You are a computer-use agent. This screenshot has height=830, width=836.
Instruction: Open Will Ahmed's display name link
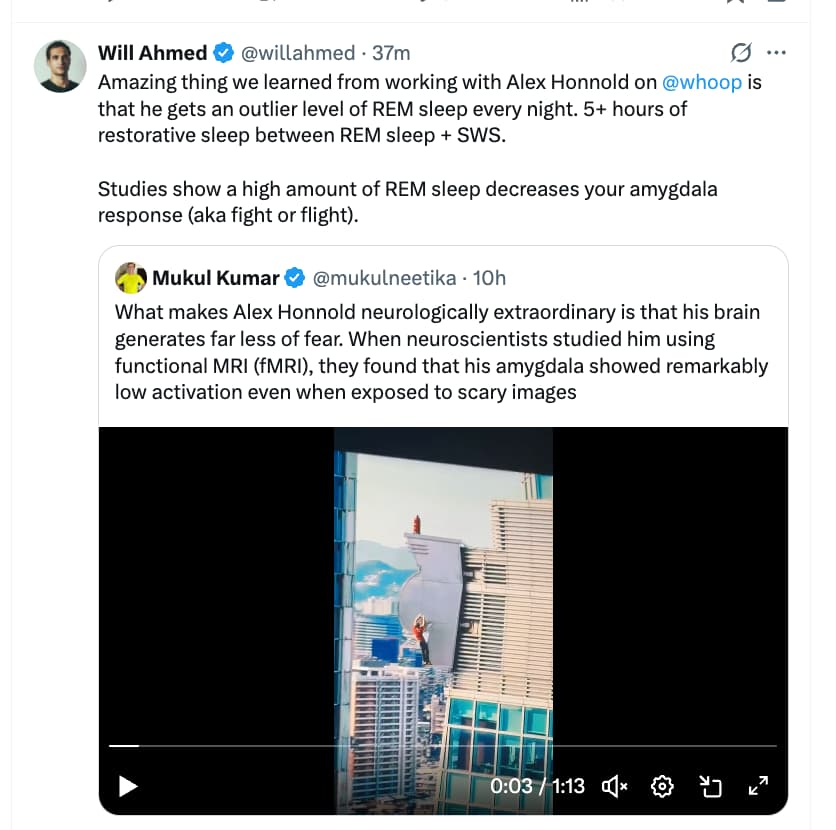coord(153,53)
